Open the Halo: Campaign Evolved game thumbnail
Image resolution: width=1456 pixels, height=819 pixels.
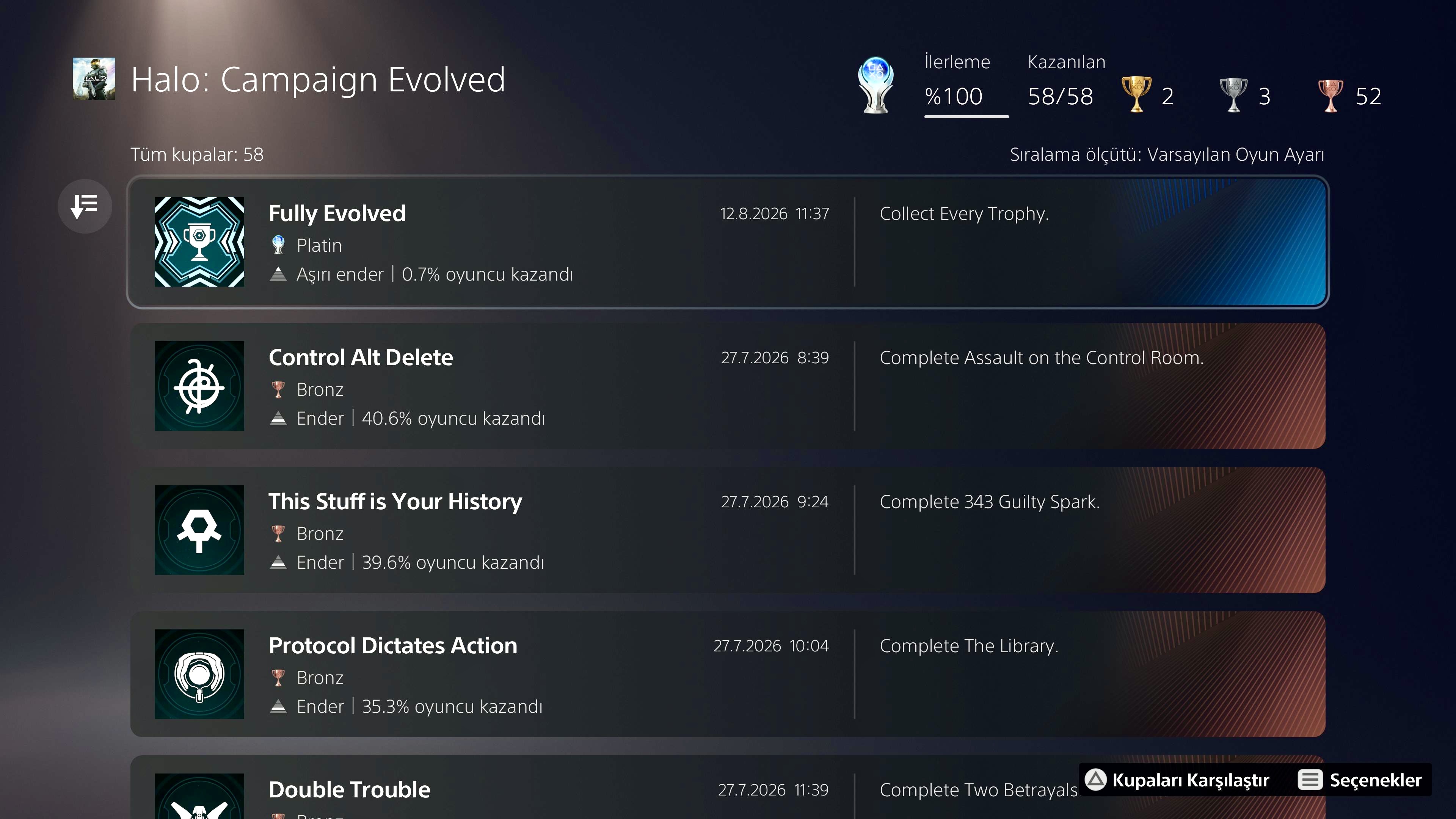(x=94, y=78)
